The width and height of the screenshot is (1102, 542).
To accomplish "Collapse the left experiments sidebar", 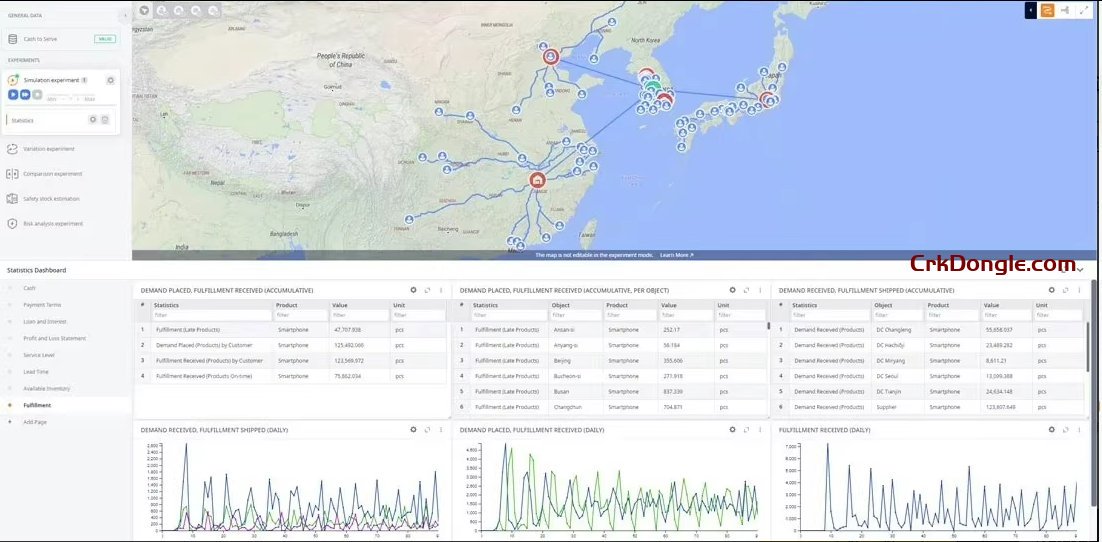I will click(124, 15).
